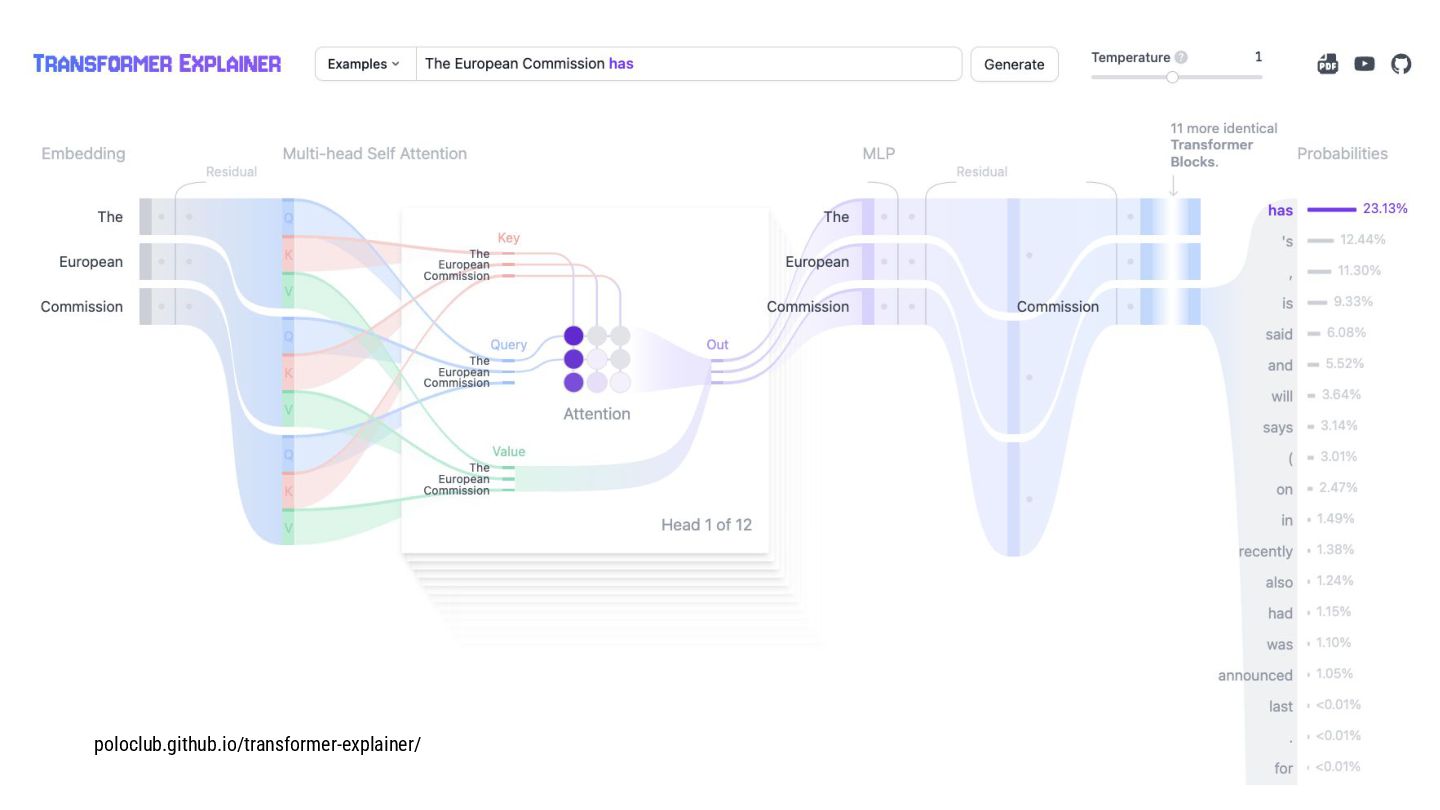This screenshot has height=810, width=1440.
Task: Select the 'is' token in Probabilities
Action: 1287,303
